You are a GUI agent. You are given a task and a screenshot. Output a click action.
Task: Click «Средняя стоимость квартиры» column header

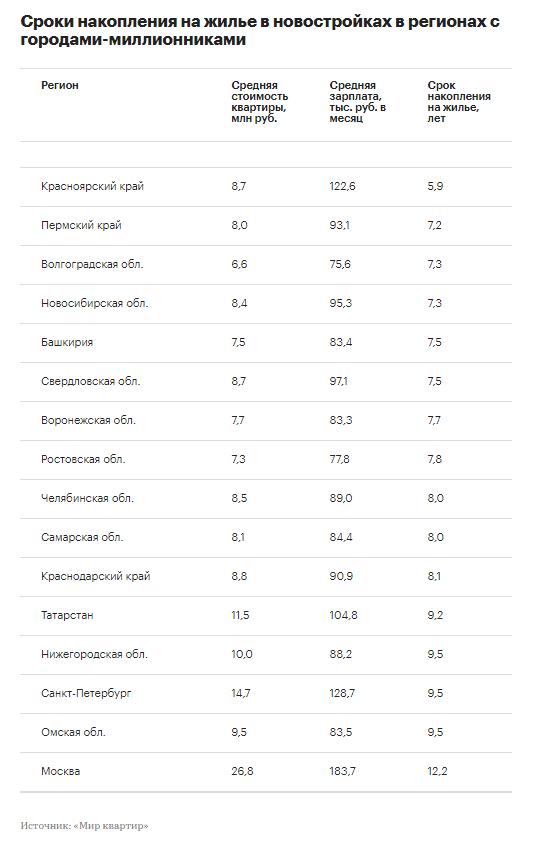coord(260,102)
